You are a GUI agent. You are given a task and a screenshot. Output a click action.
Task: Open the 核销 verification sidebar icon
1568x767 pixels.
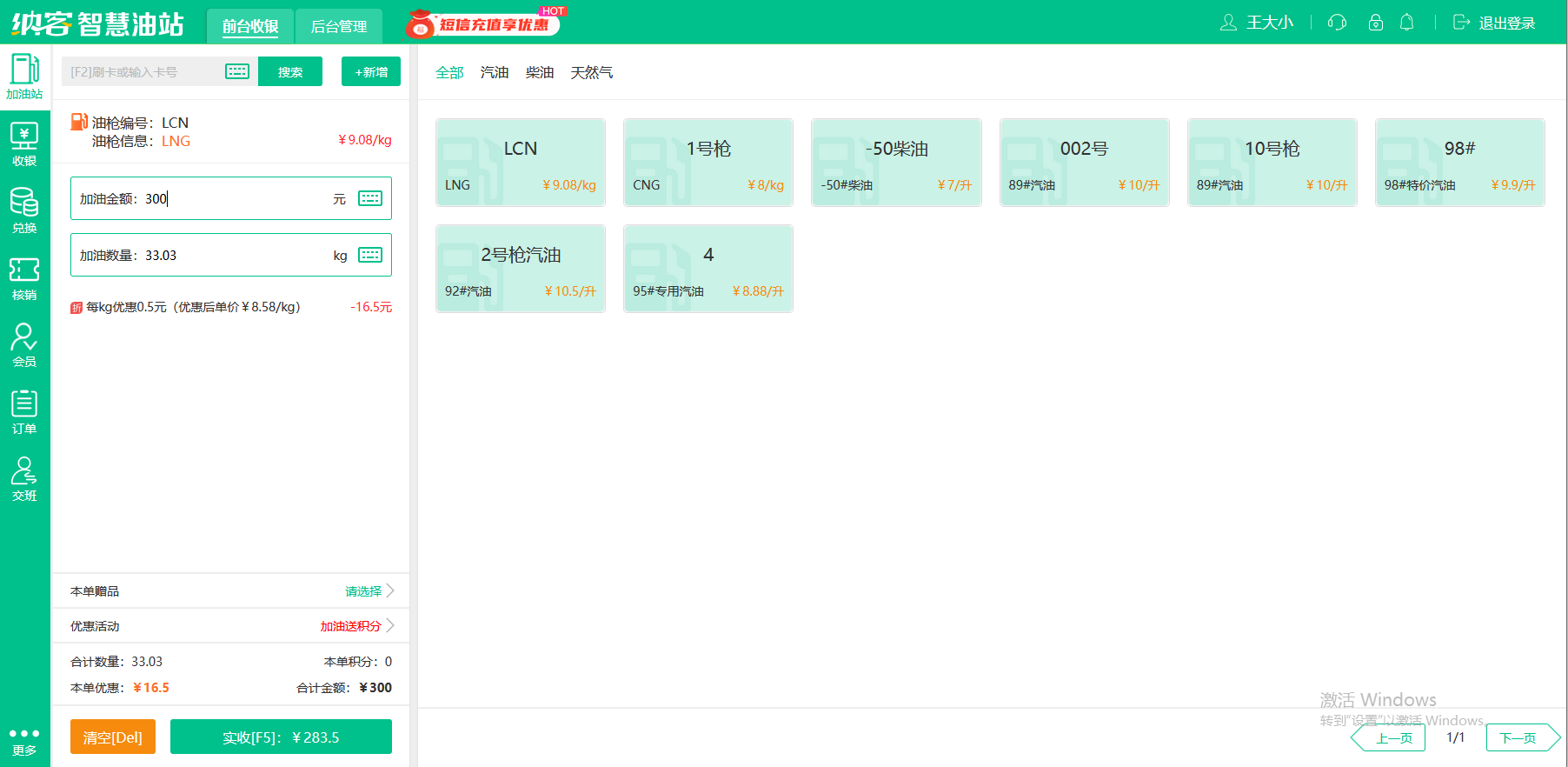click(x=24, y=278)
